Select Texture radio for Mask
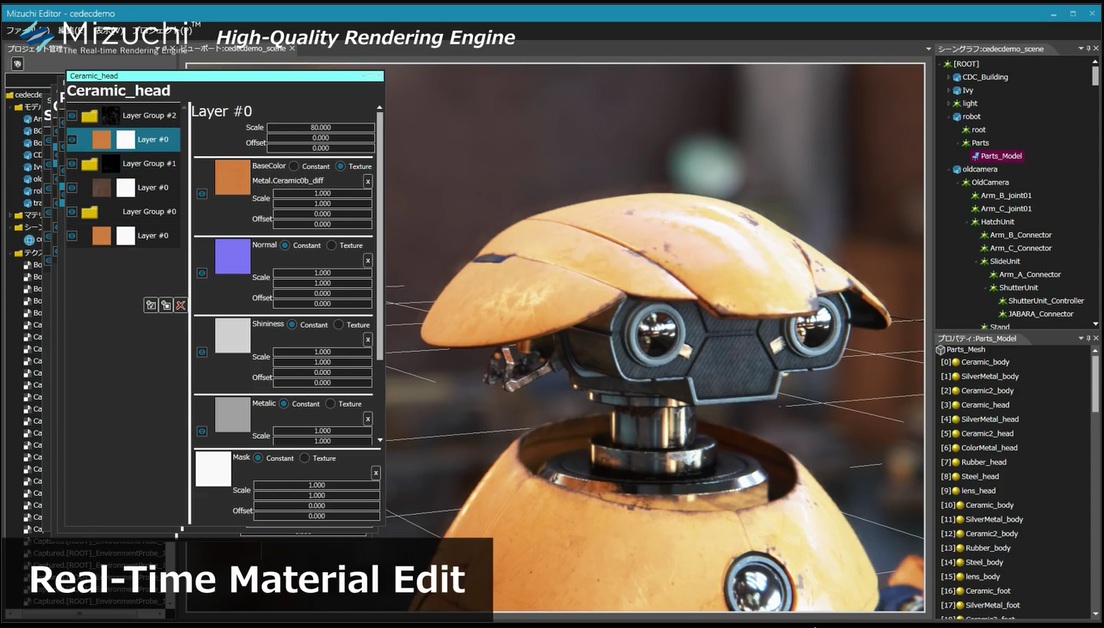Viewport: 1104px width, 628px height. [305, 458]
